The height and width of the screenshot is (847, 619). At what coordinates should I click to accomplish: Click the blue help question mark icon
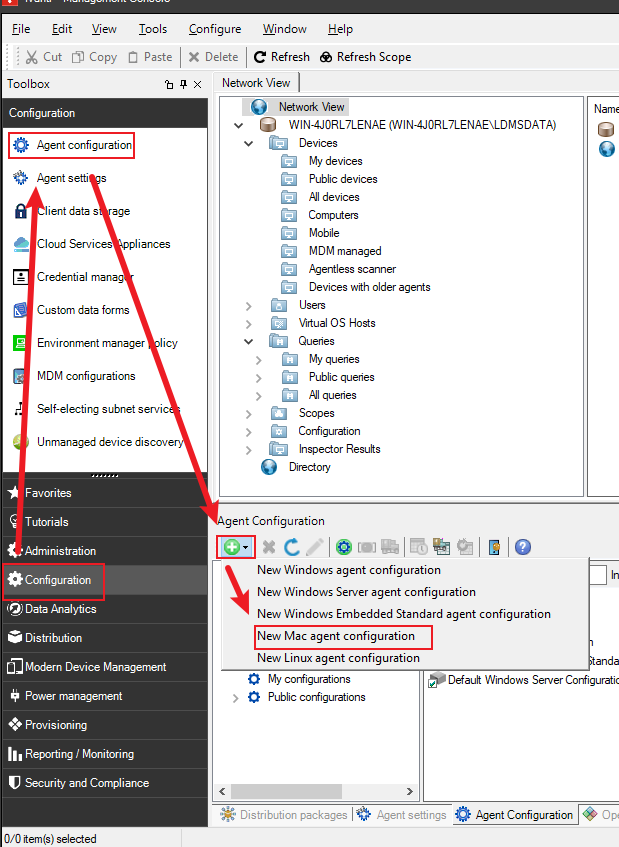[x=522, y=547]
